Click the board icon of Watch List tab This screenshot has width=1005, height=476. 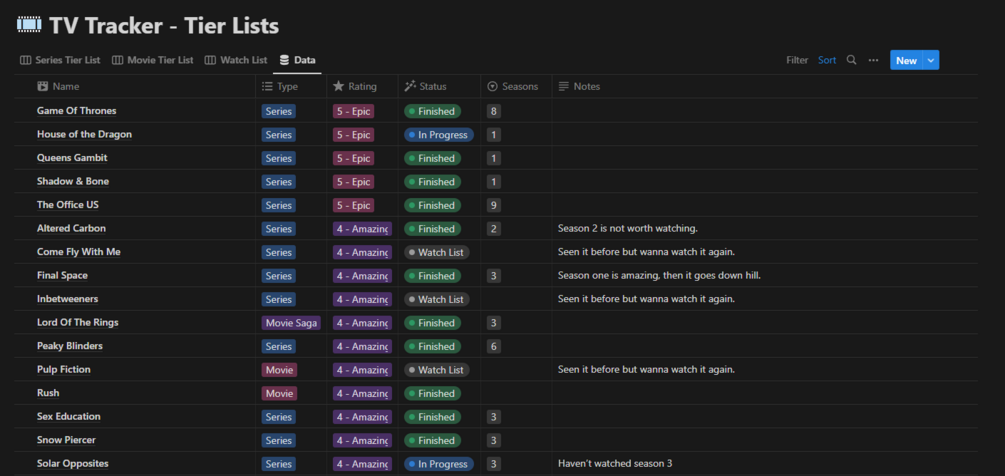click(210, 60)
